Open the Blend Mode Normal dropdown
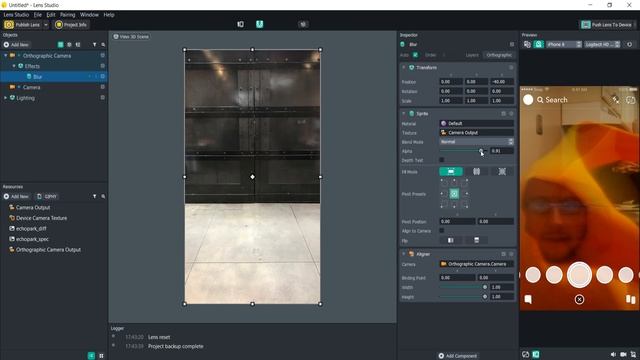 tap(476, 142)
